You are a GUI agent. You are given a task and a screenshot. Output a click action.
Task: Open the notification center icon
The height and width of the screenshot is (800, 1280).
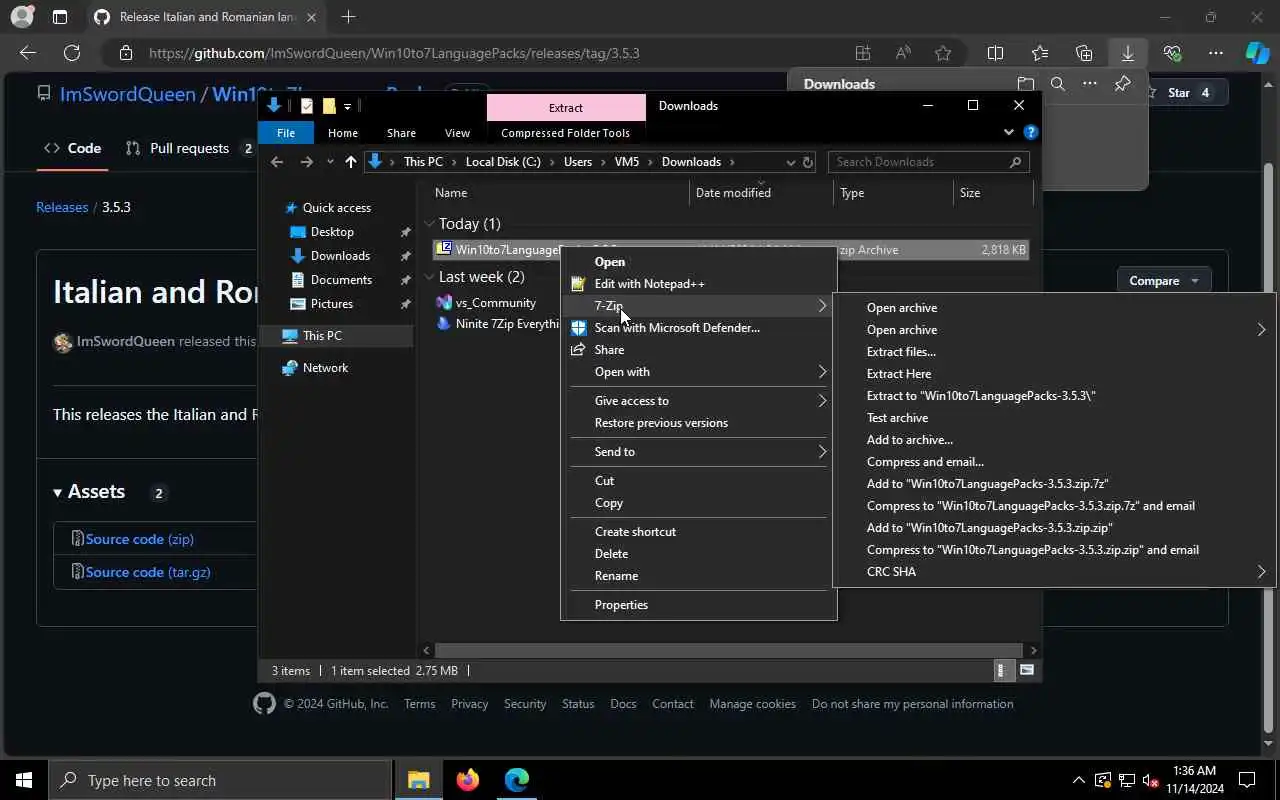tap(1247, 780)
